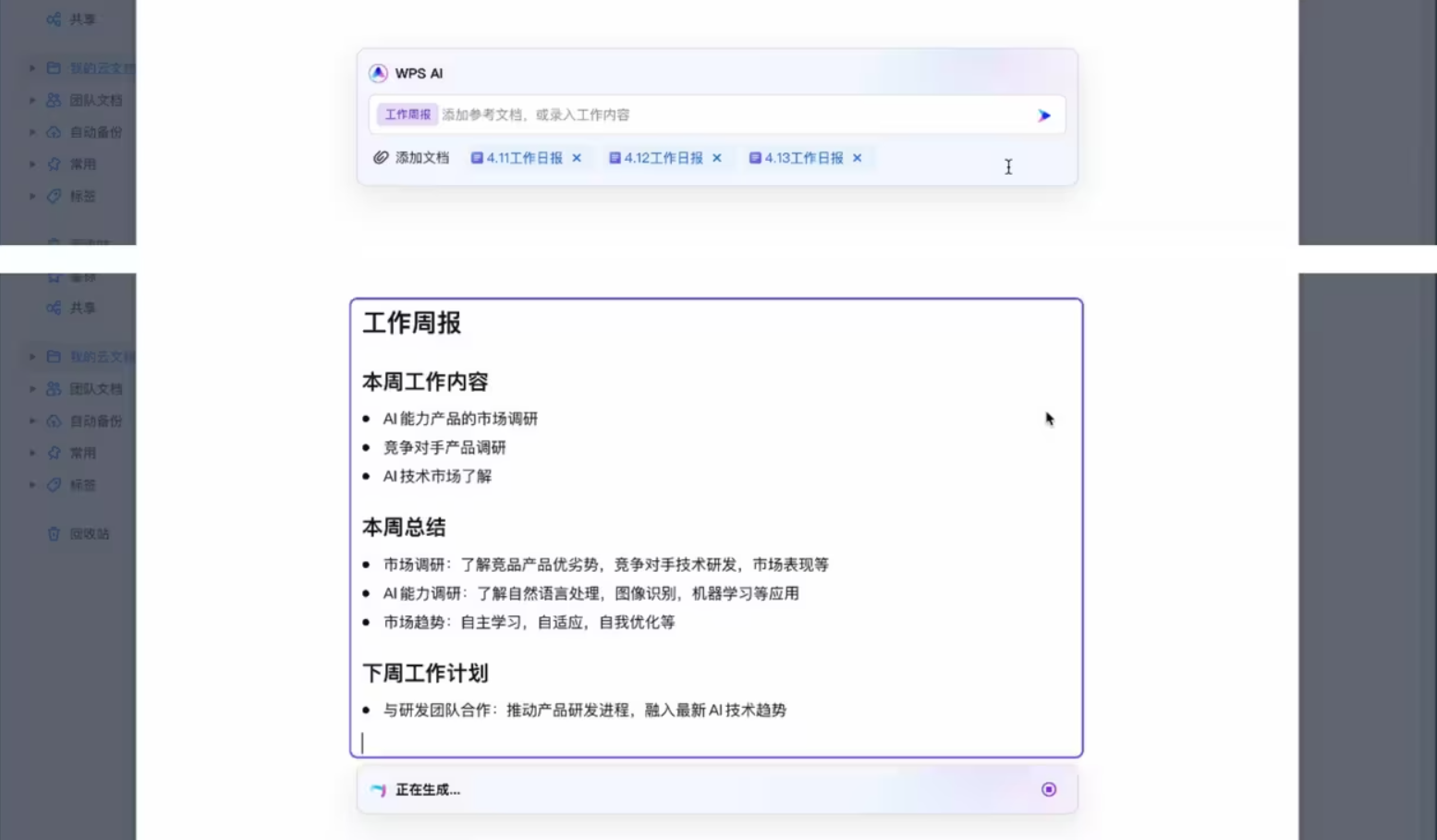The height and width of the screenshot is (840, 1437).
Task: Click the 添加文档 label
Action: tap(422, 158)
